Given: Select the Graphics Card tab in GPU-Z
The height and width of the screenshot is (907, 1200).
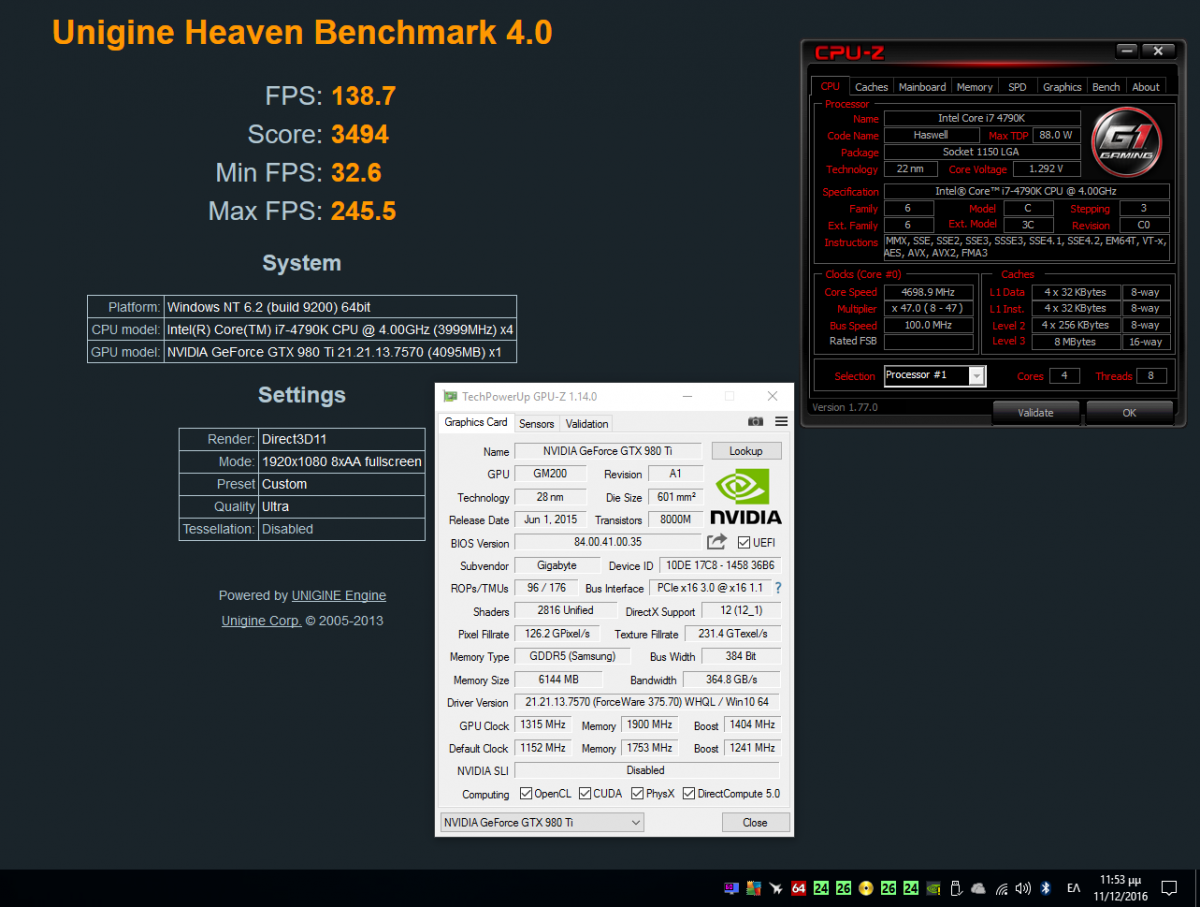Looking at the screenshot, I should pos(477,422).
